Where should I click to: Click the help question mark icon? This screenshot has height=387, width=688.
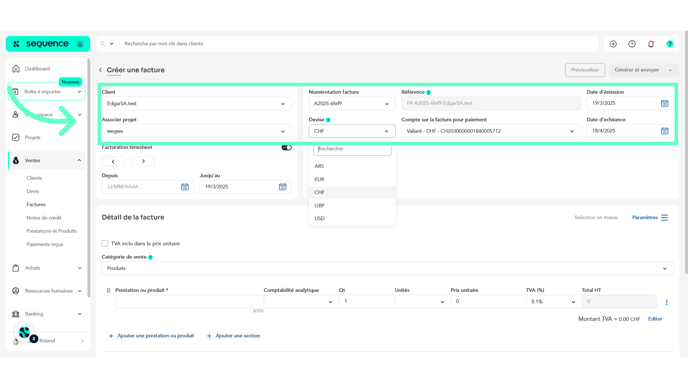coord(670,44)
